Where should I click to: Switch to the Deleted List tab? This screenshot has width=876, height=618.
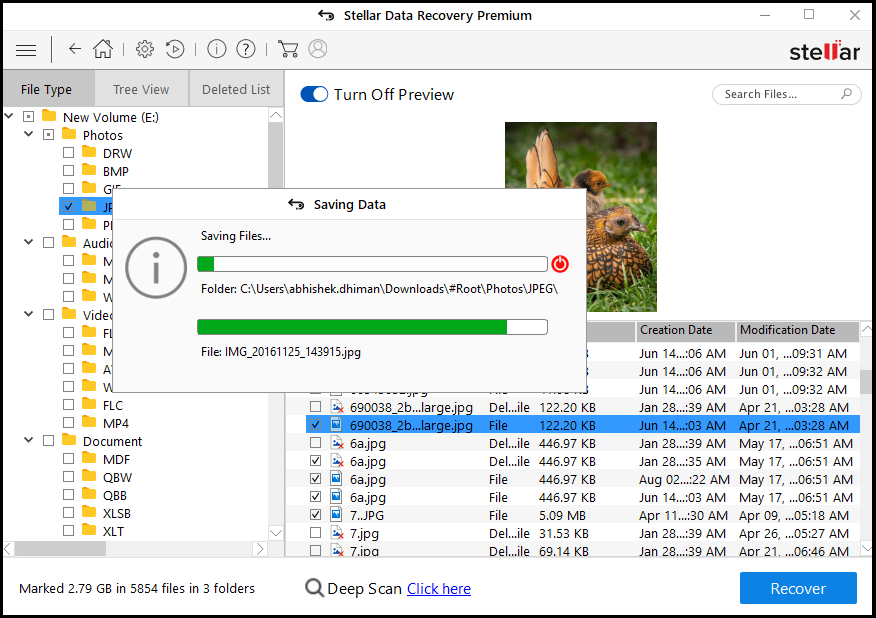point(236,89)
